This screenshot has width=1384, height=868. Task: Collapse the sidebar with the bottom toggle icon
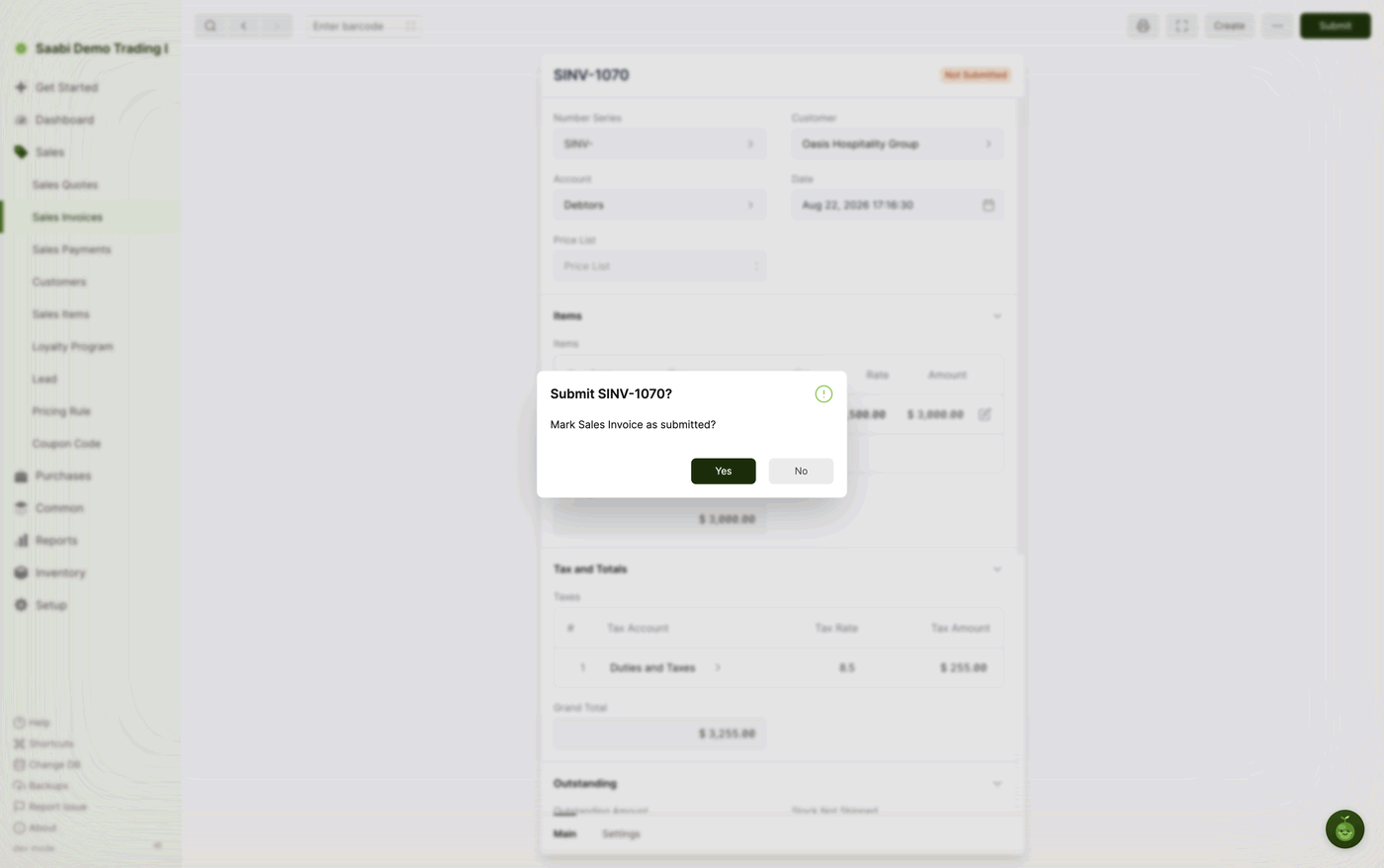click(157, 845)
